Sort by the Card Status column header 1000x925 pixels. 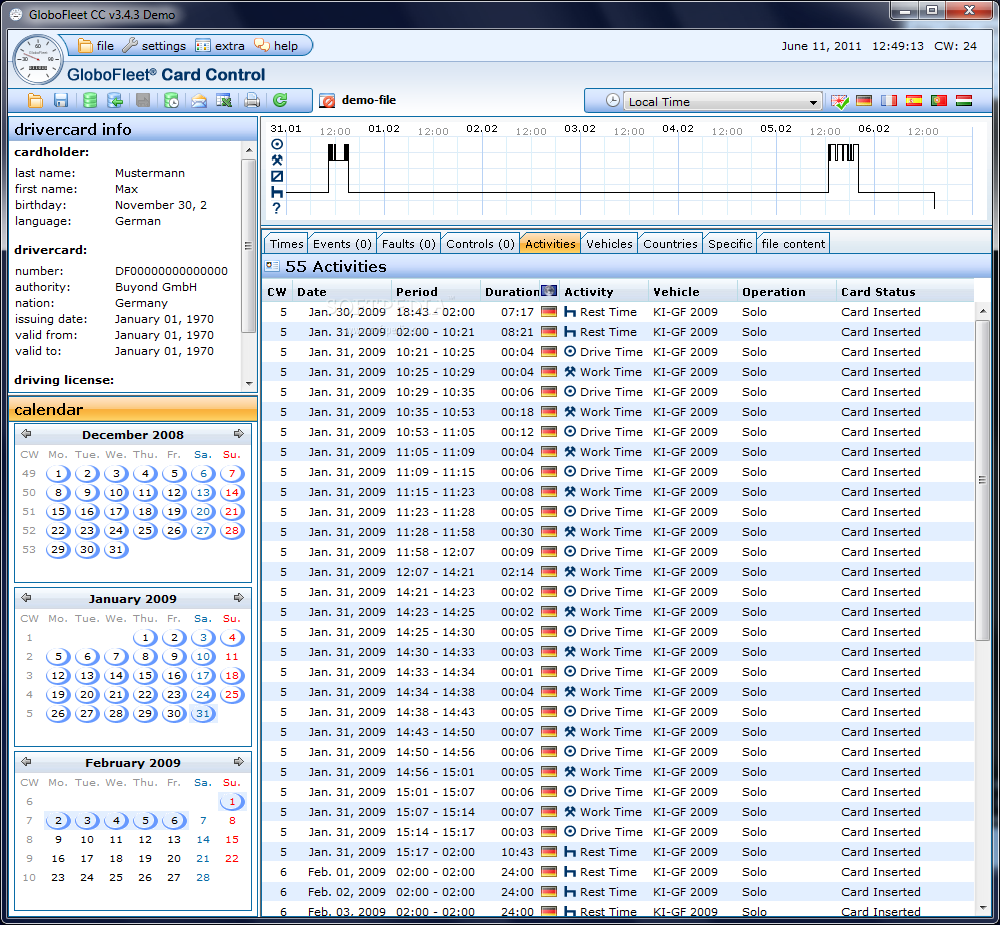[904, 292]
